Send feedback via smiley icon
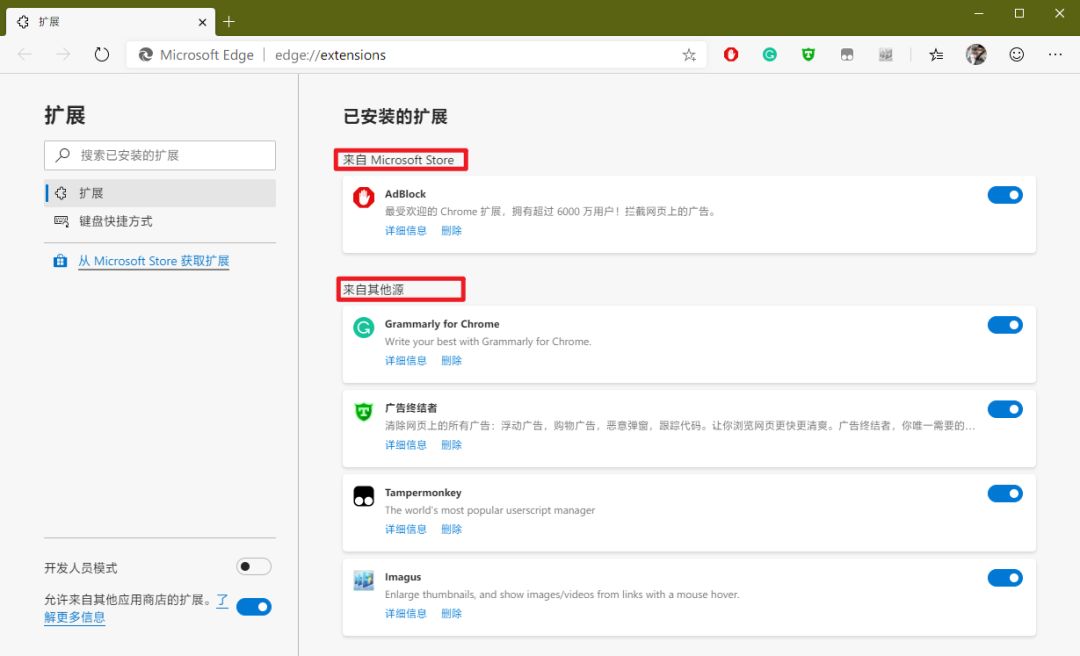Image resolution: width=1080 pixels, height=656 pixels. [x=1016, y=54]
